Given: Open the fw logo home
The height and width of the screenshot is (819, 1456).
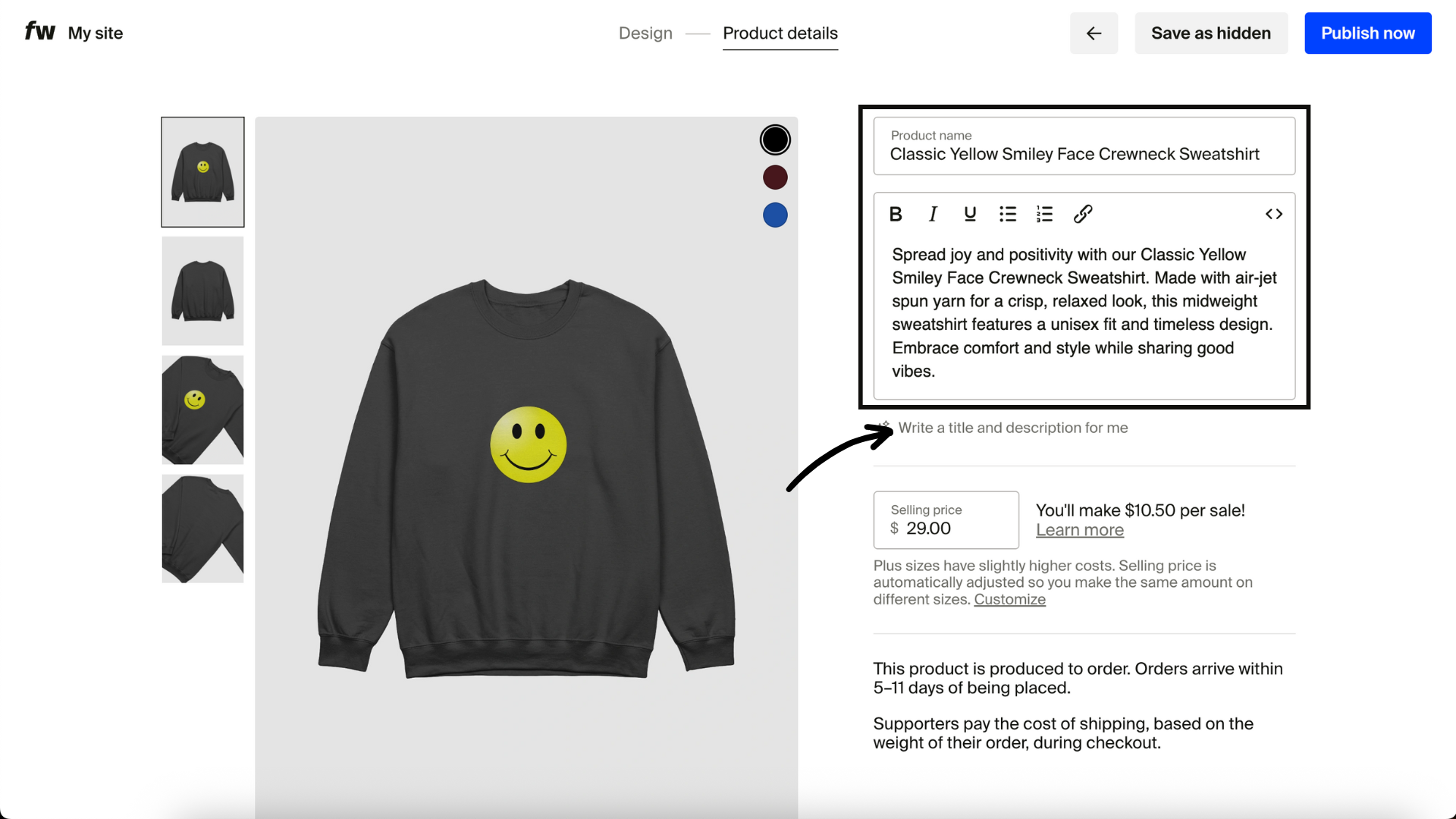Looking at the screenshot, I should tap(40, 31).
